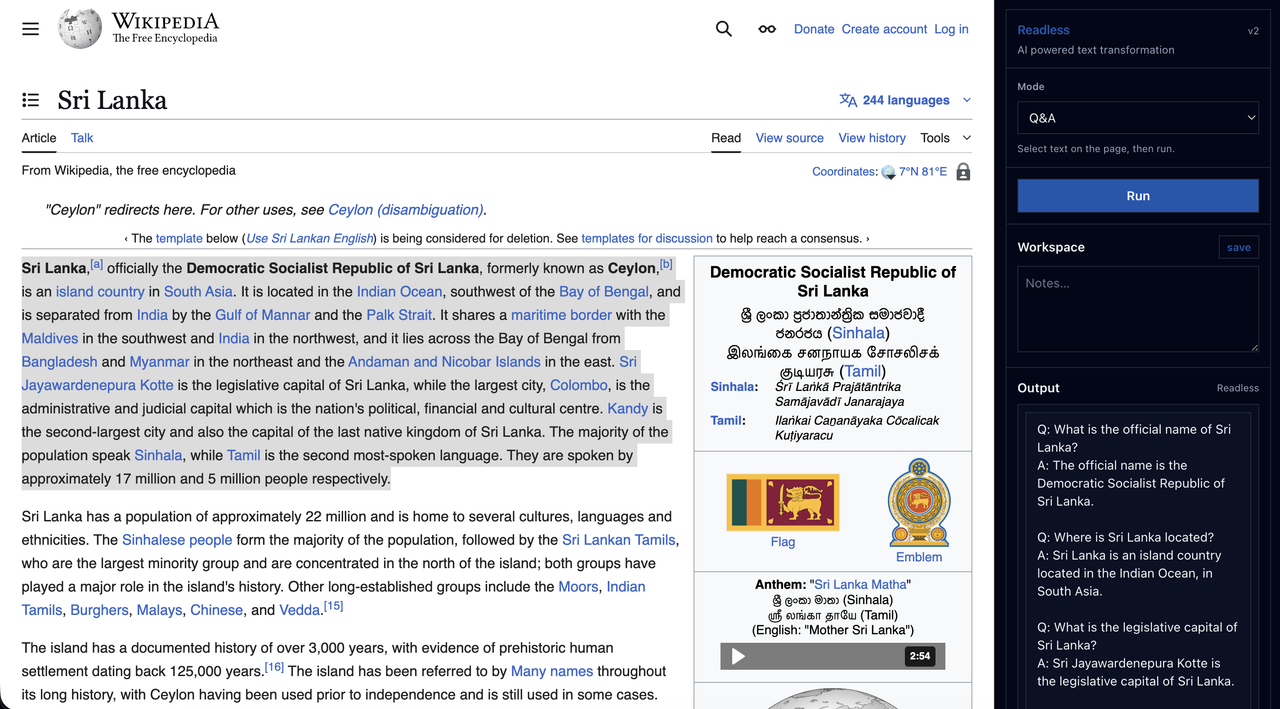This screenshot has width=1280, height=709.
Task: Click the "Output" section label
Action: 1038,388
